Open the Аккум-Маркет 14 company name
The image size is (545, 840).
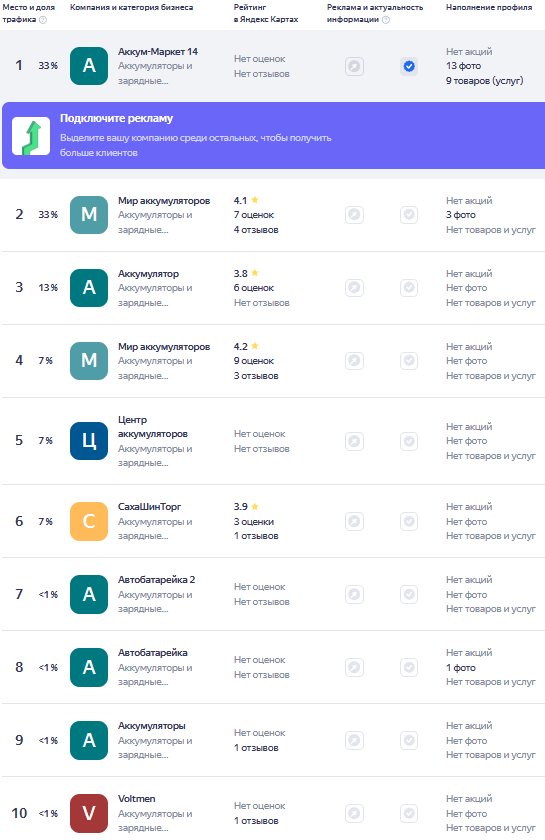tap(158, 52)
